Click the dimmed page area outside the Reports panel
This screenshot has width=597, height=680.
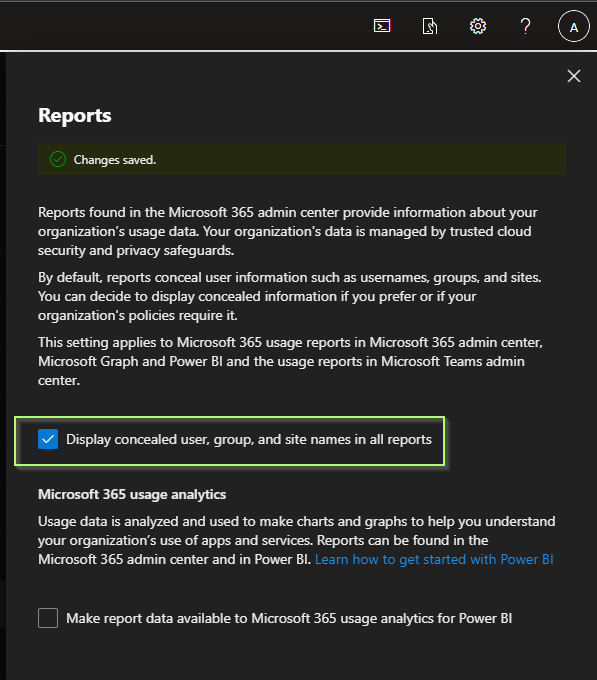(x=3, y=347)
